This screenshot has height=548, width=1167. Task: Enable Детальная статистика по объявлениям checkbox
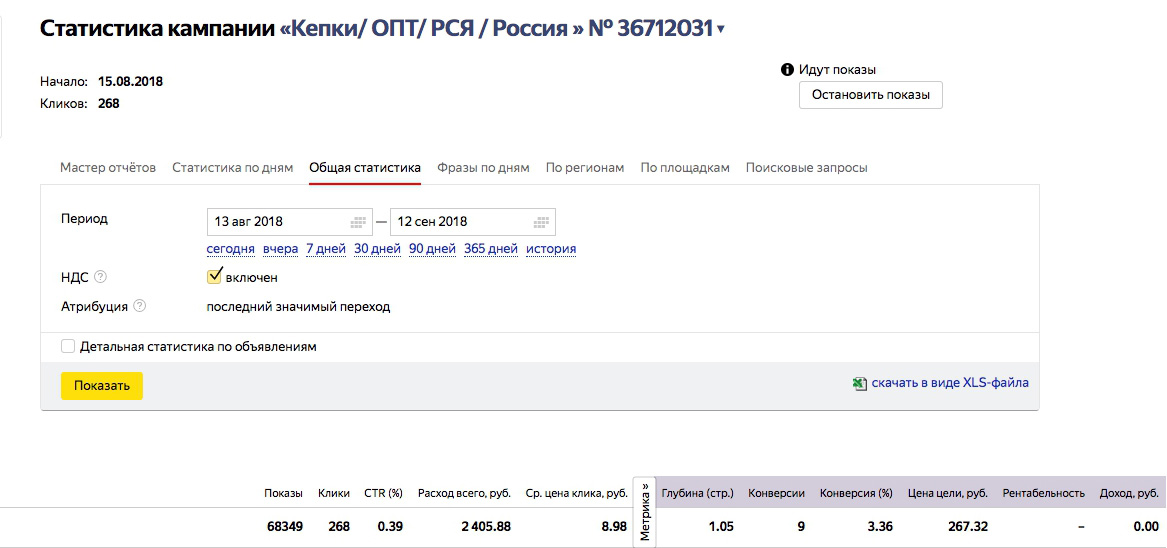68,346
